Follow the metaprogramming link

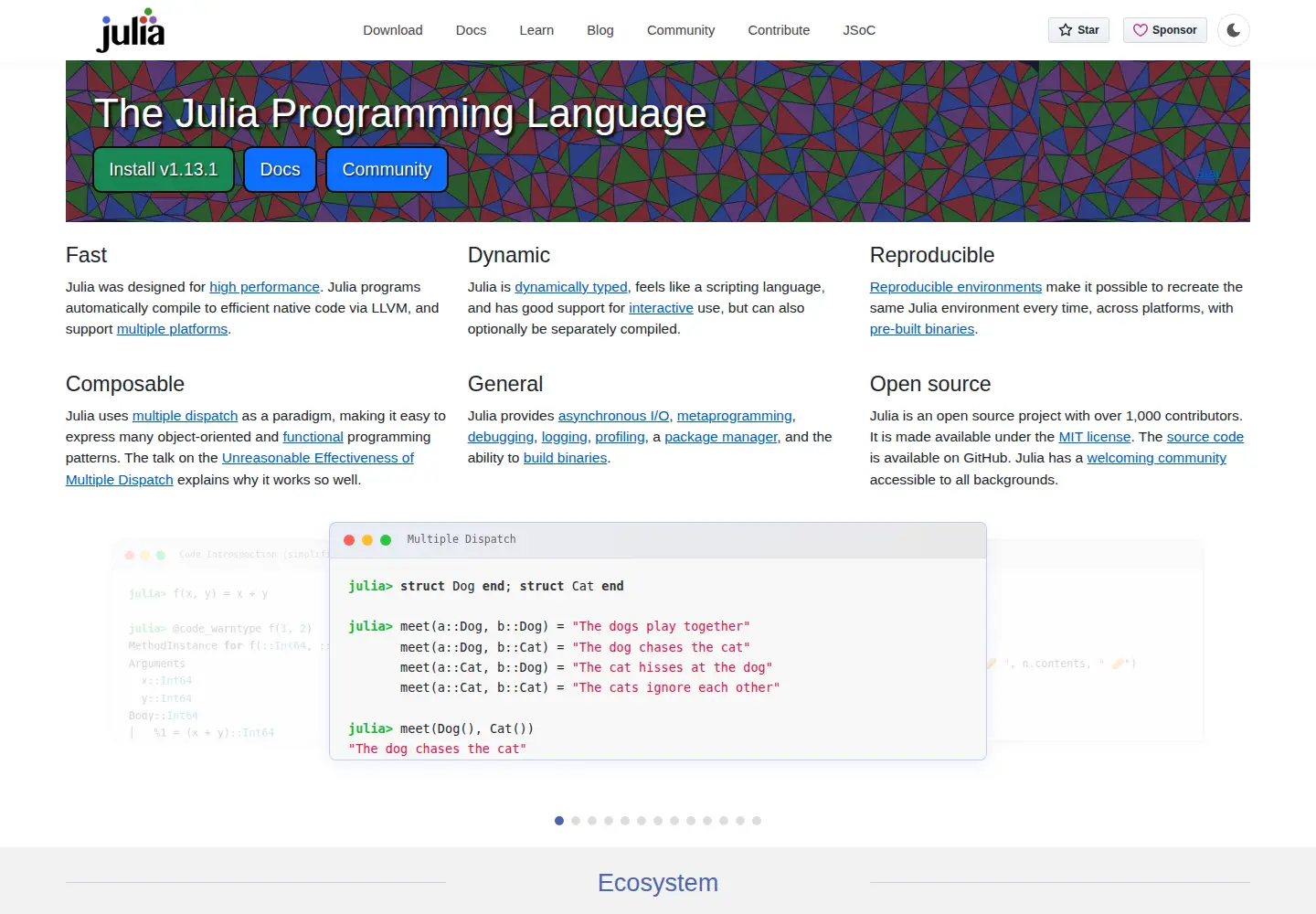tap(735, 416)
